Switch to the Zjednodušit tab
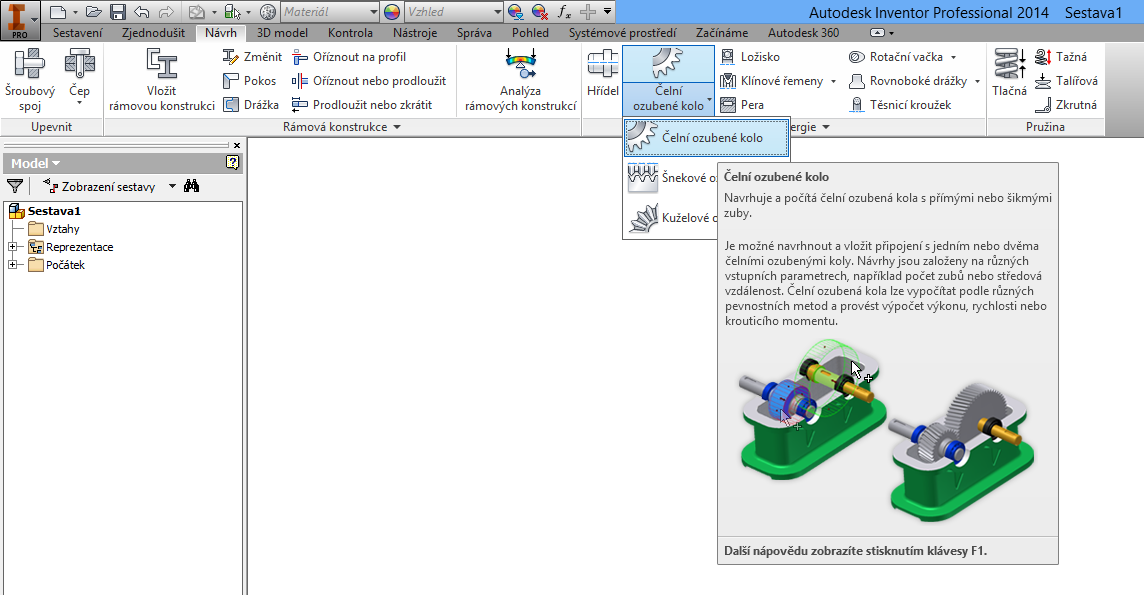 [153, 33]
